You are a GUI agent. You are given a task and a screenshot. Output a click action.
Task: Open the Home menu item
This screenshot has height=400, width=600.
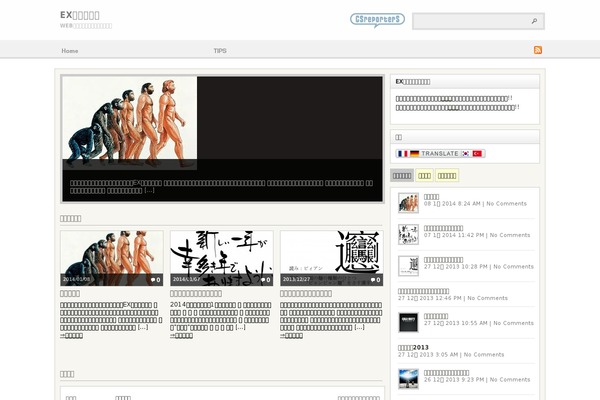click(70, 50)
